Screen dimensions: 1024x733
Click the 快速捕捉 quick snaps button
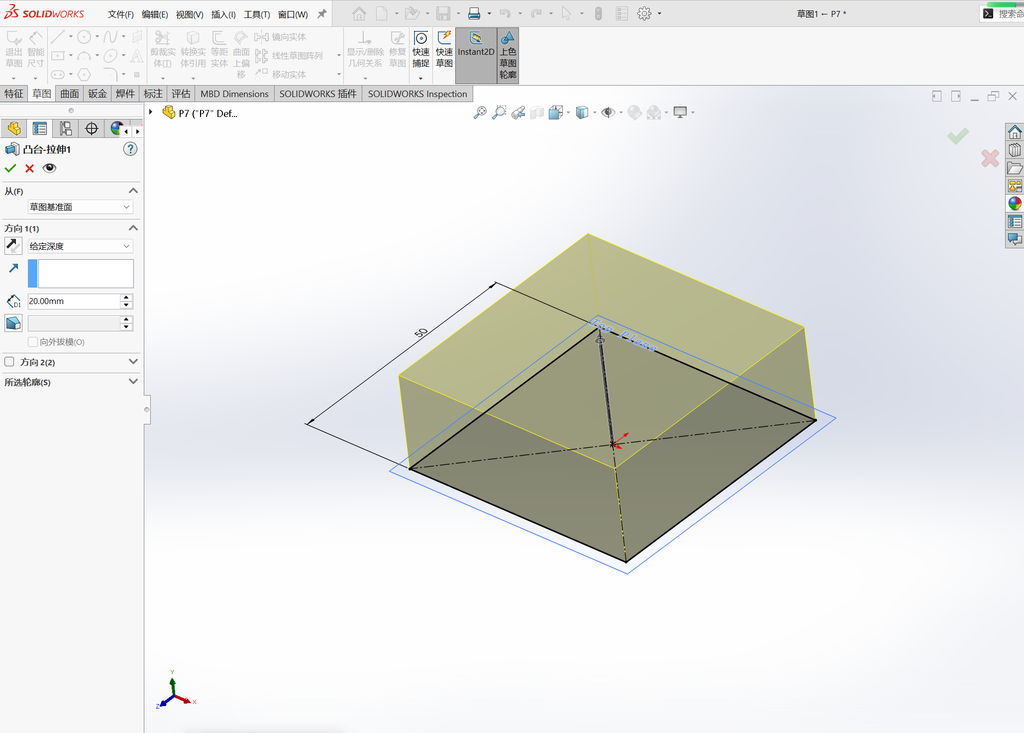(x=421, y=49)
